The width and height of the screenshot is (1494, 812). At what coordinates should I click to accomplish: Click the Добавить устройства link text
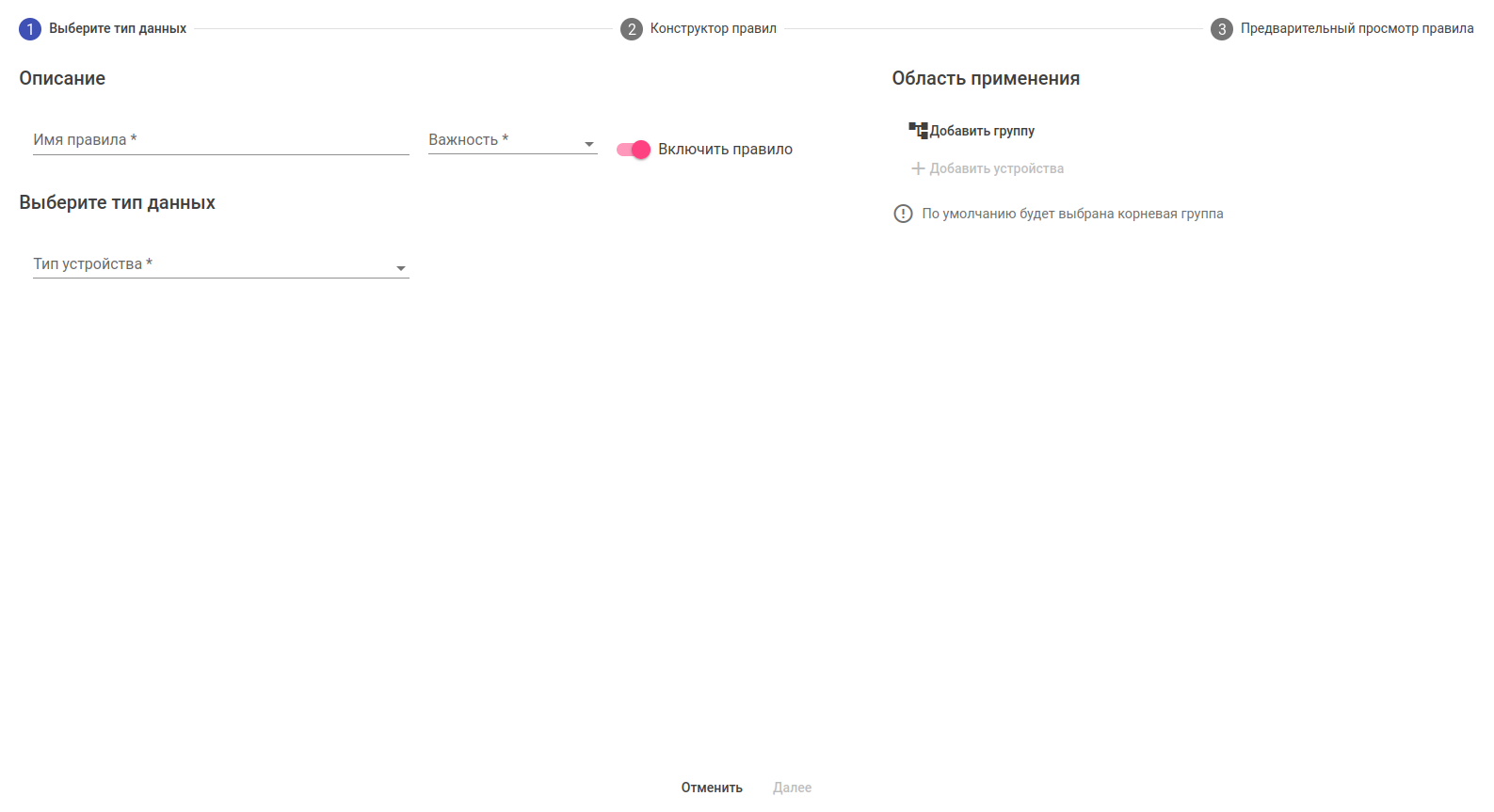click(996, 168)
